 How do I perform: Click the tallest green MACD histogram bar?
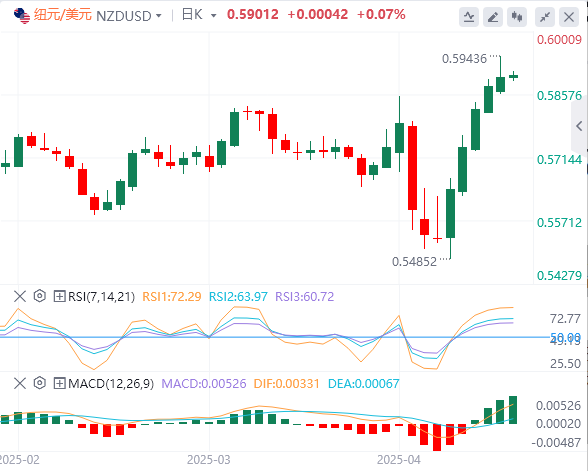tap(513, 410)
